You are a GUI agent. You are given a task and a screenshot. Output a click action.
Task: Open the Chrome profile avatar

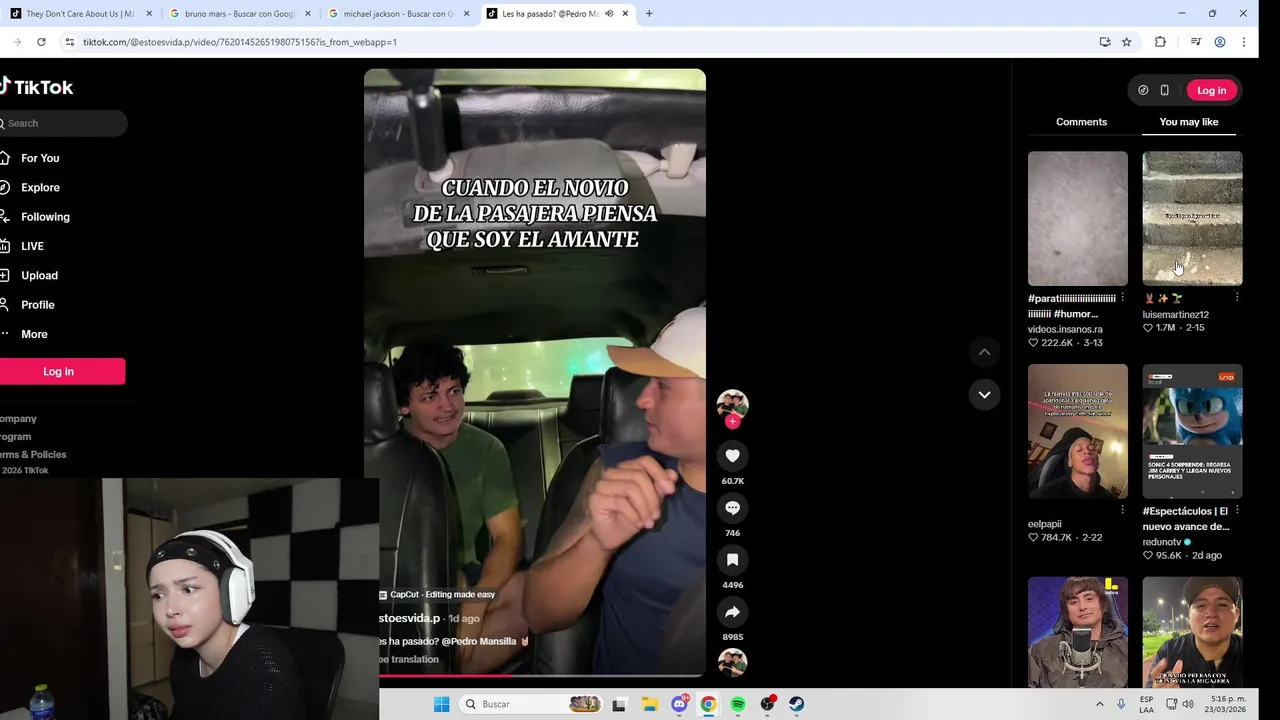pyautogui.click(x=1220, y=42)
